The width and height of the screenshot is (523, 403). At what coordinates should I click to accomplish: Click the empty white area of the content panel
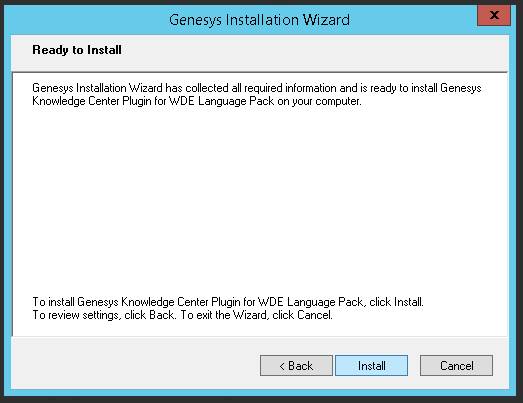tap(260, 200)
